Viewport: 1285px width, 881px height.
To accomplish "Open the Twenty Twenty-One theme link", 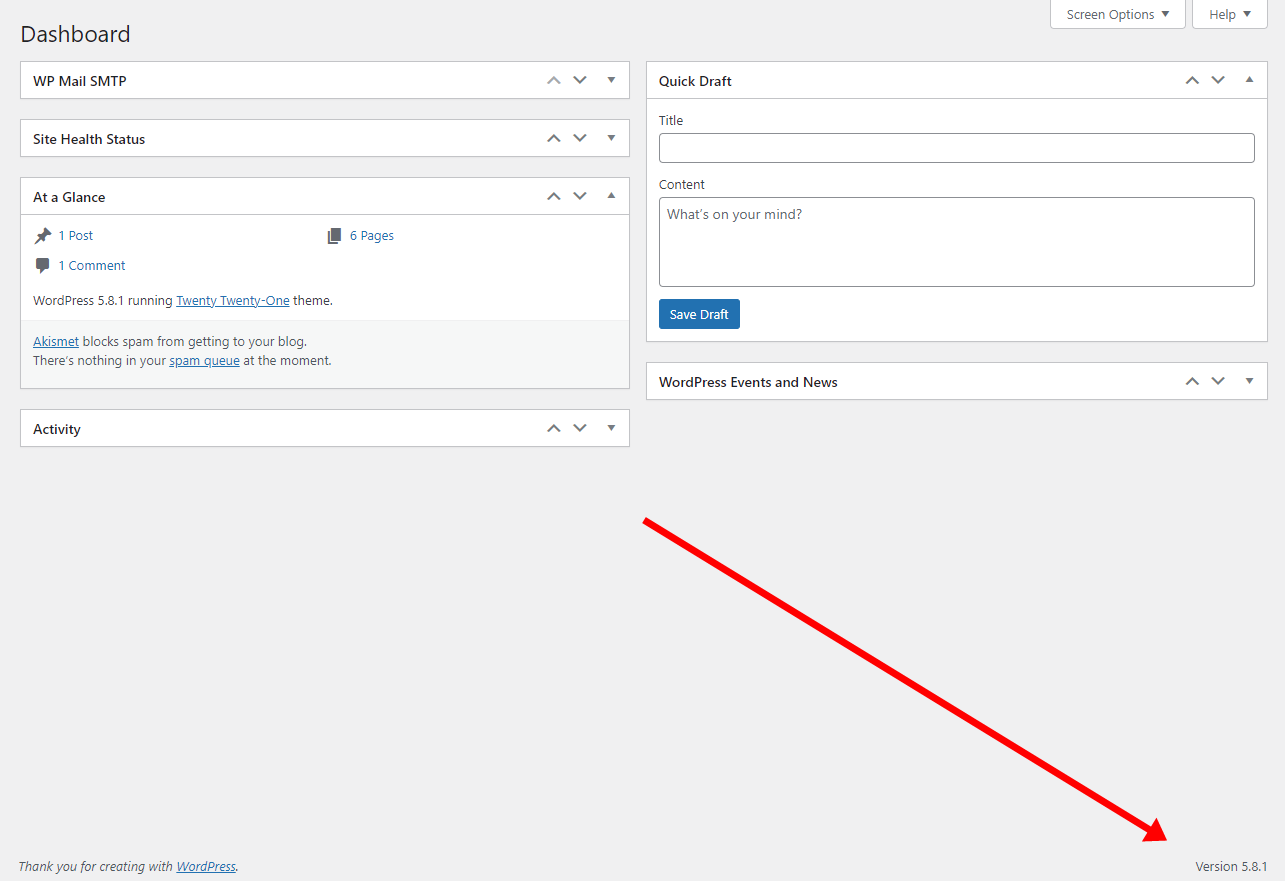I will (233, 300).
